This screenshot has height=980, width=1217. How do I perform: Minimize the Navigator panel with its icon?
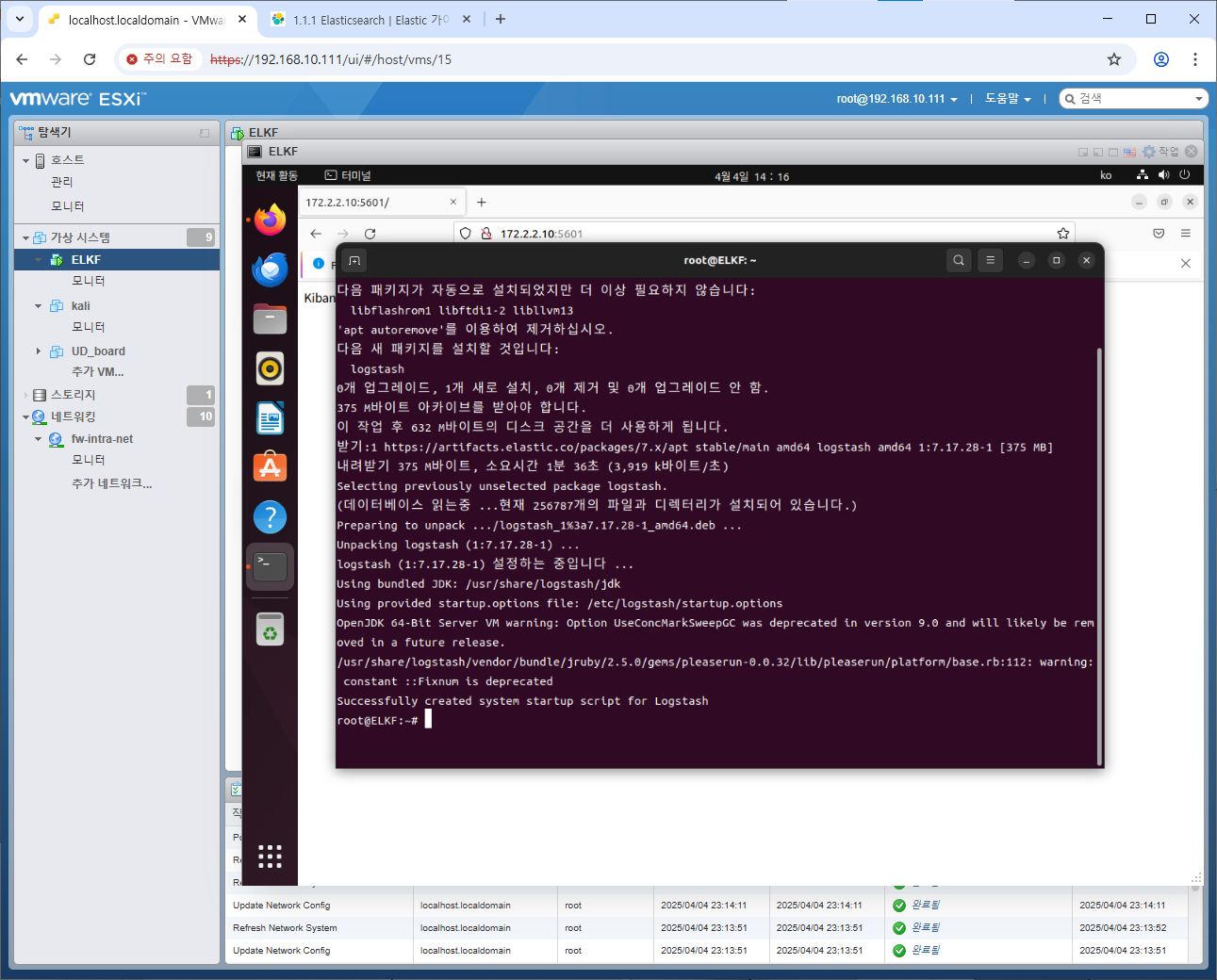tap(205, 133)
